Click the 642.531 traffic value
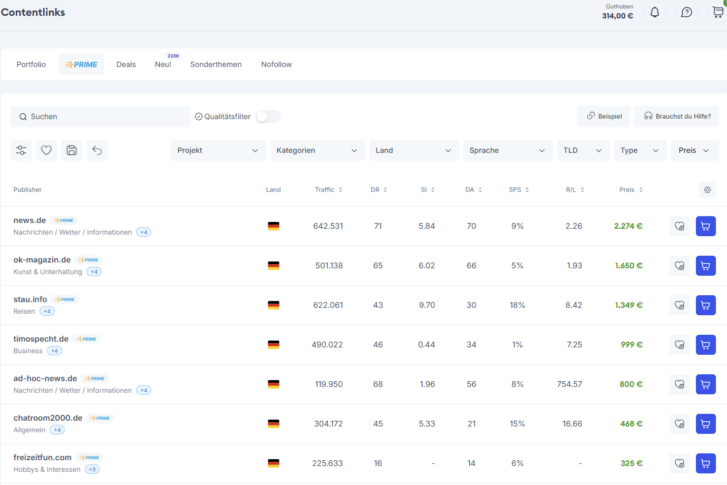The height and width of the screenshot is (485, 727). point(328,226)
